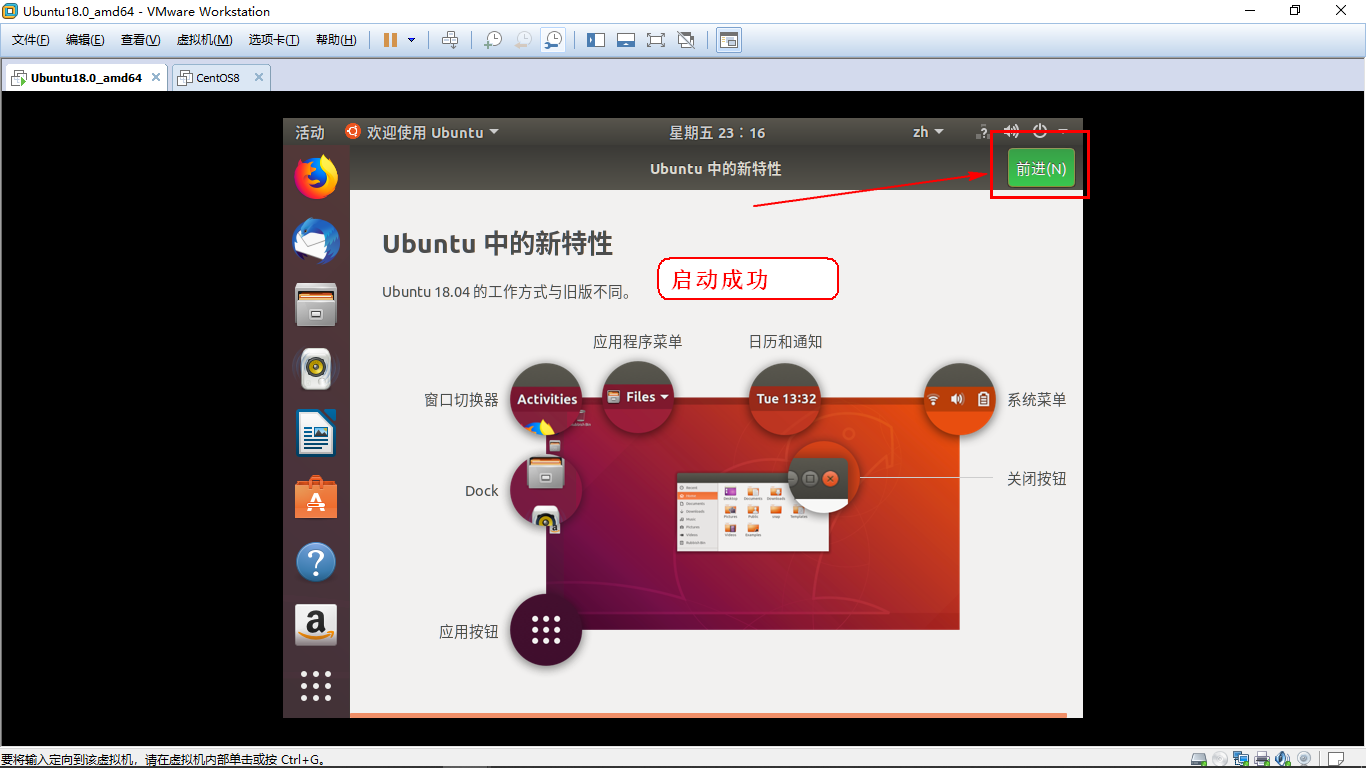
Task: Open the 查看(V) menu
Action: tap(140, 40)
